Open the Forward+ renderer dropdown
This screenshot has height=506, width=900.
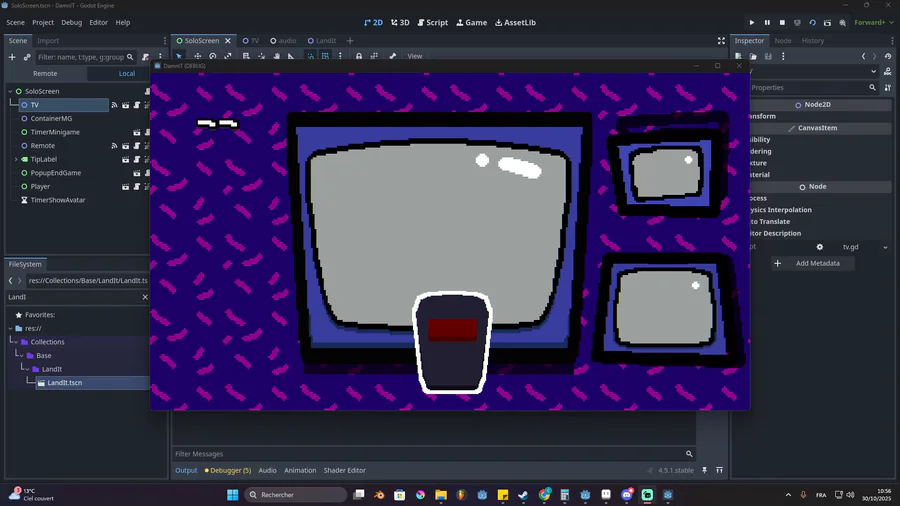[x=872, y=22]
